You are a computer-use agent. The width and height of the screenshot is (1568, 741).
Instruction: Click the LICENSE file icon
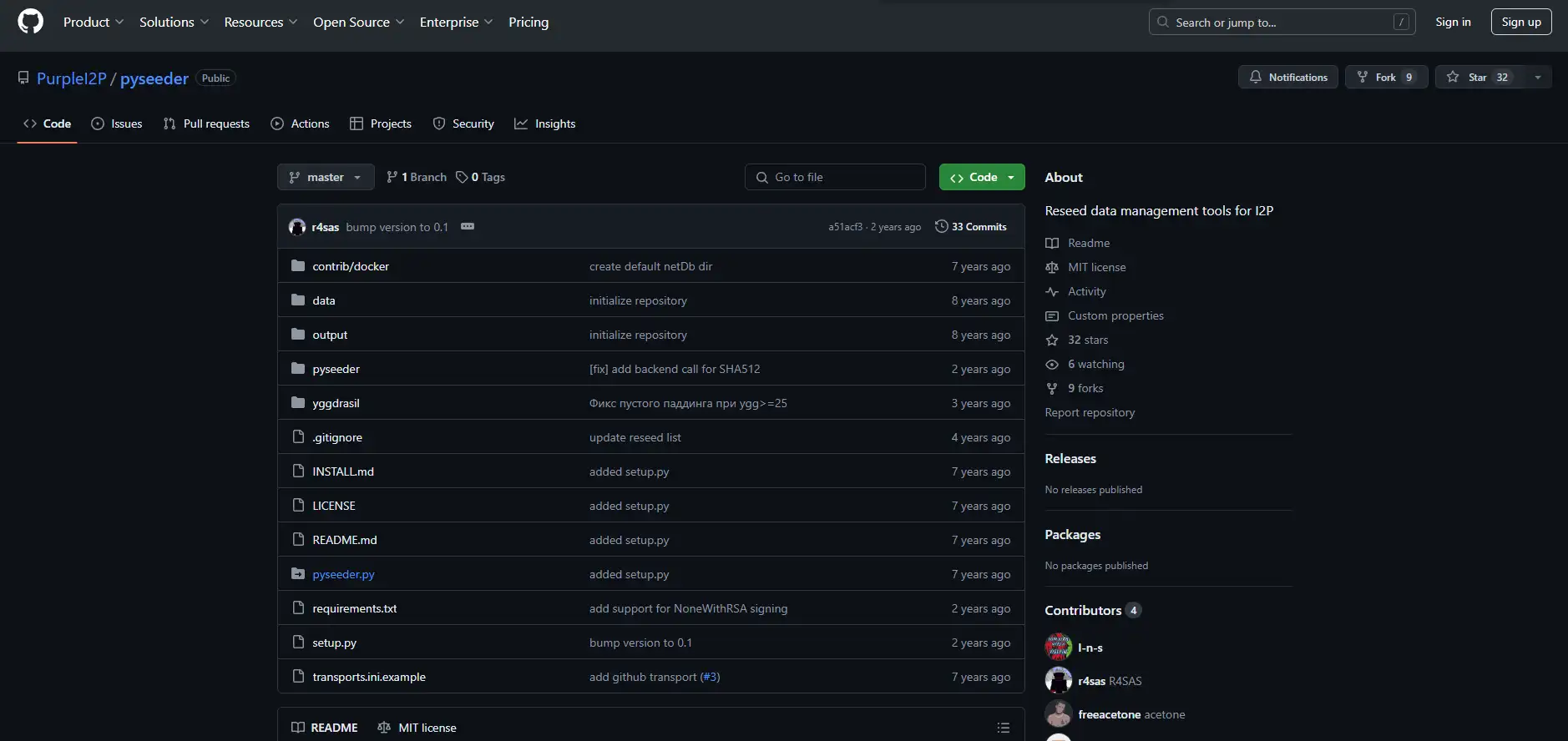pos(298,506)
